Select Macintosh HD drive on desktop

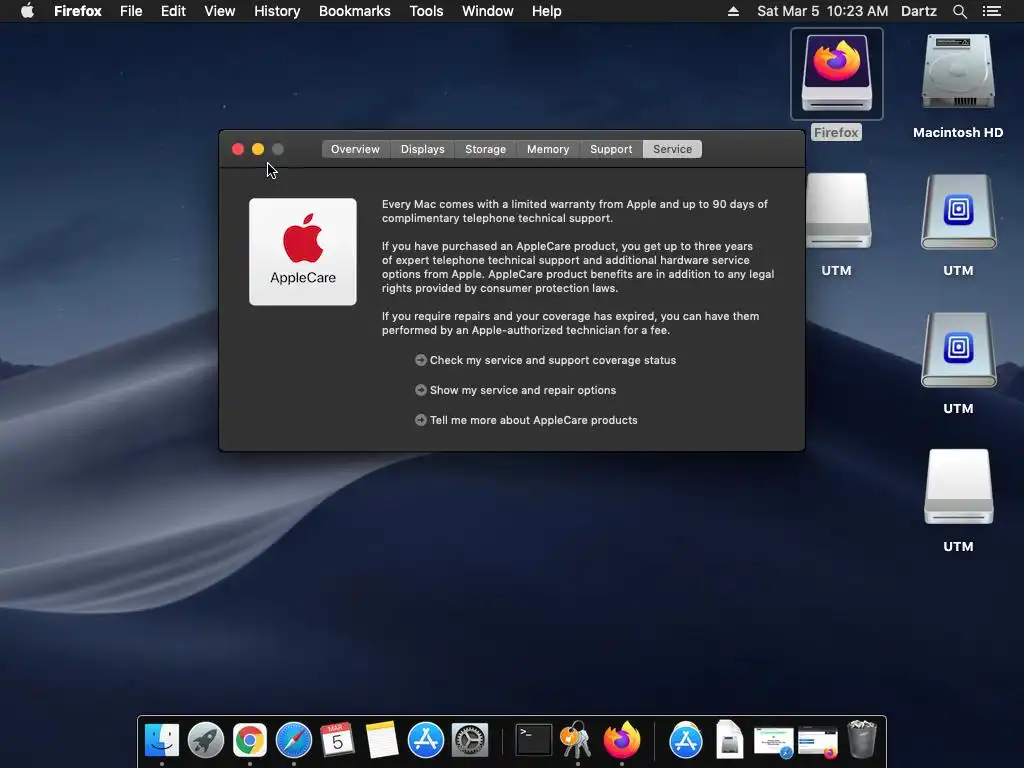(958, 72)
